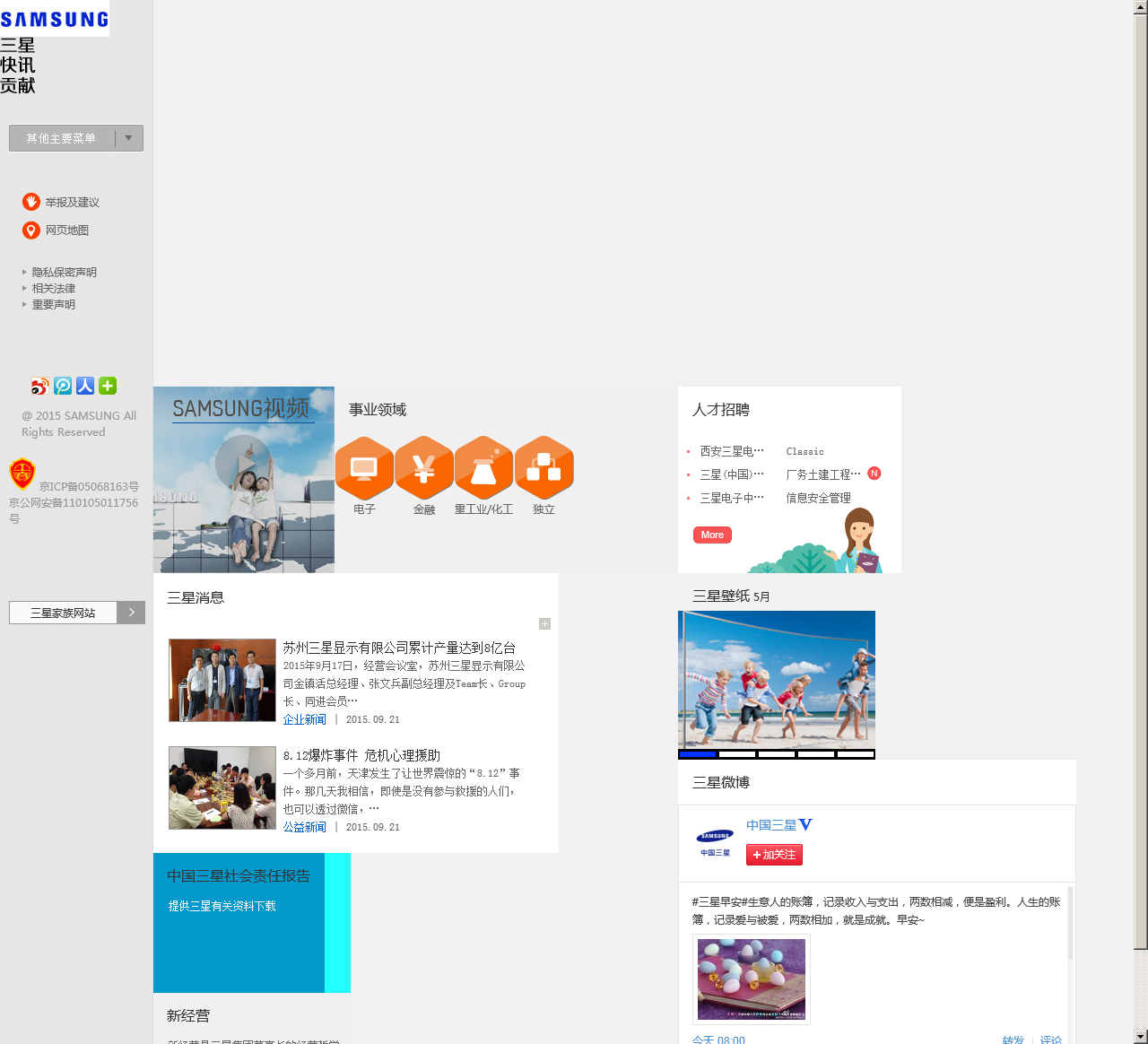Viewport: 1148px width, 1044px height.
Task: Click the weibo feed inner scrollbar
Action: coord(1070,924)
